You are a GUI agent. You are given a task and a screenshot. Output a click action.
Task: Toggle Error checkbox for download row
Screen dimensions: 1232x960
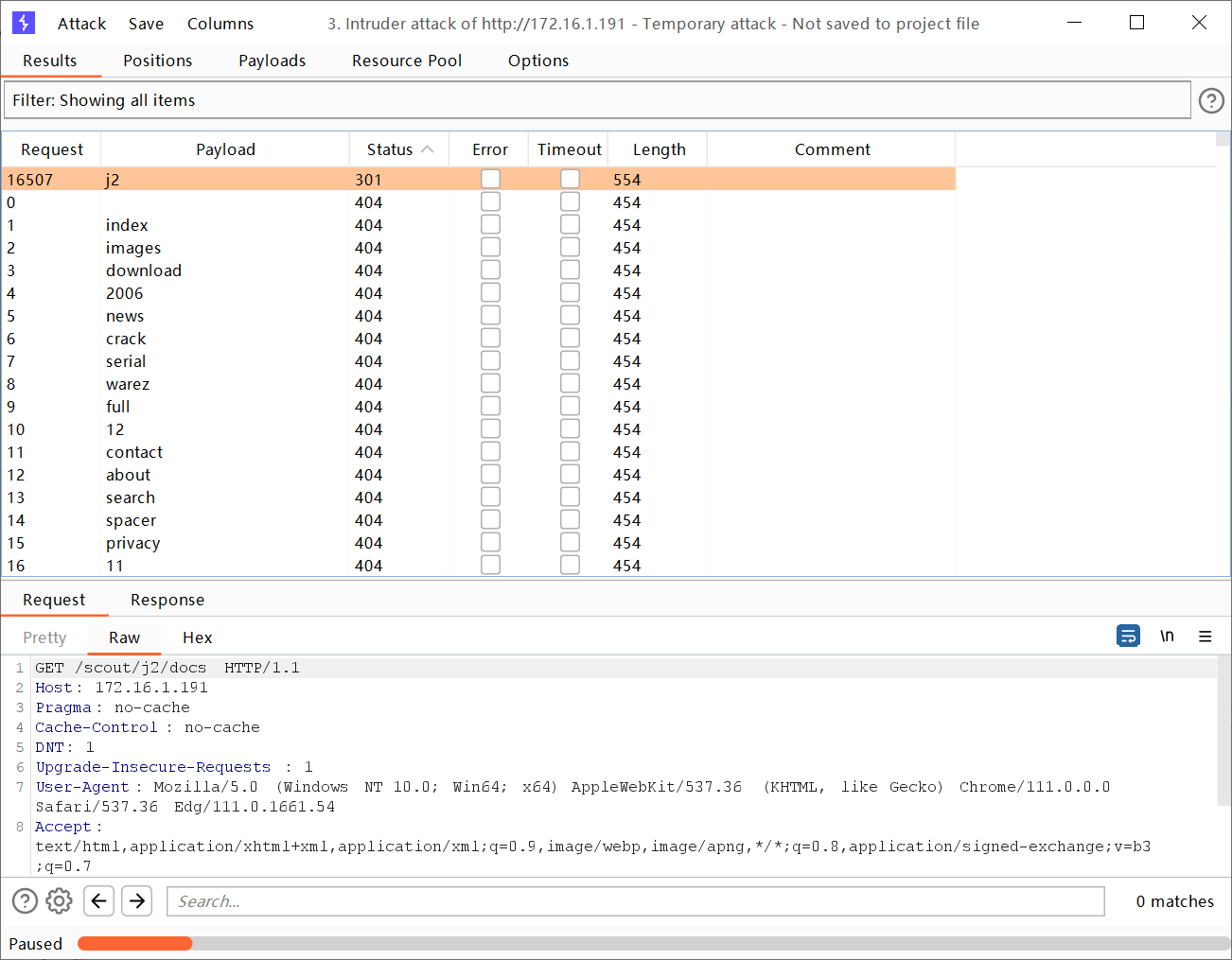(490, 270)
